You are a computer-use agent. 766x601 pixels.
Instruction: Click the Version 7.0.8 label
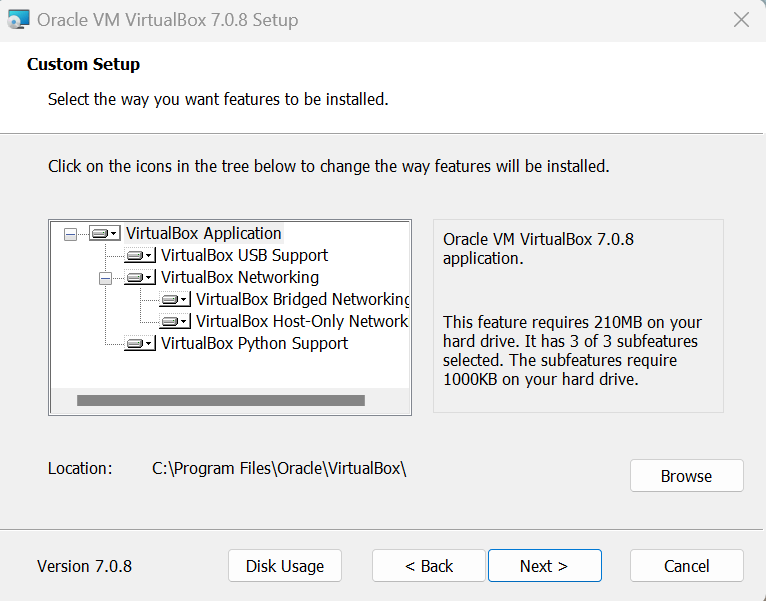pyautogui.click(x=85, y=566)
